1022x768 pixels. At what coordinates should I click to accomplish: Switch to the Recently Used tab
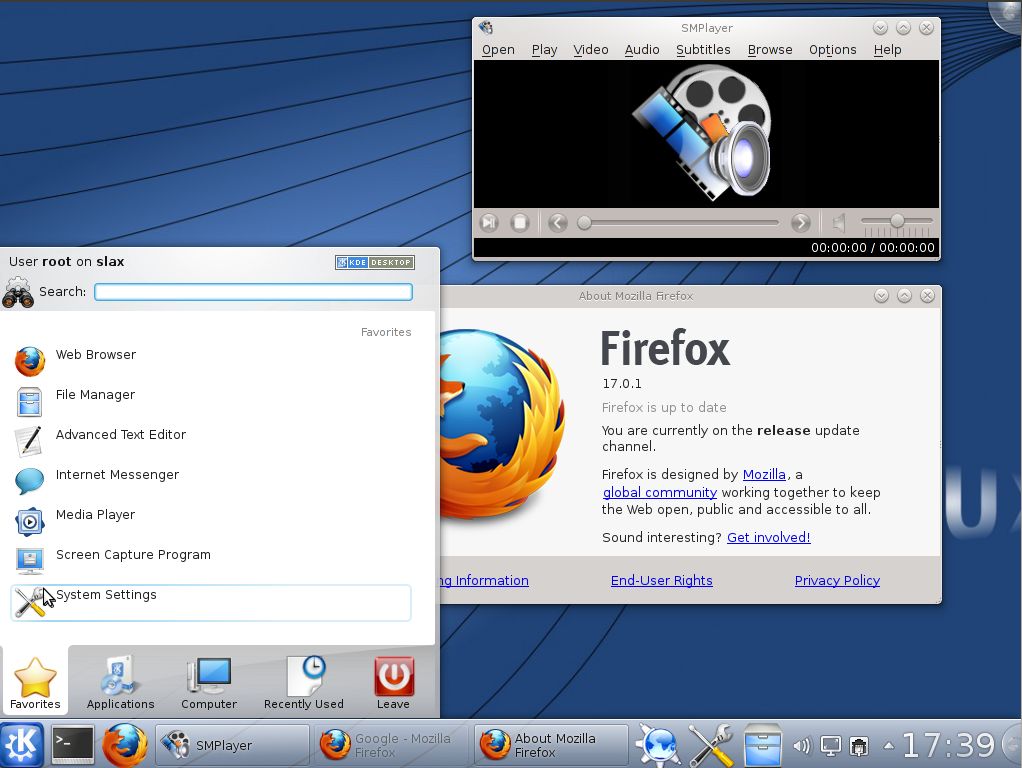[304, 682]
